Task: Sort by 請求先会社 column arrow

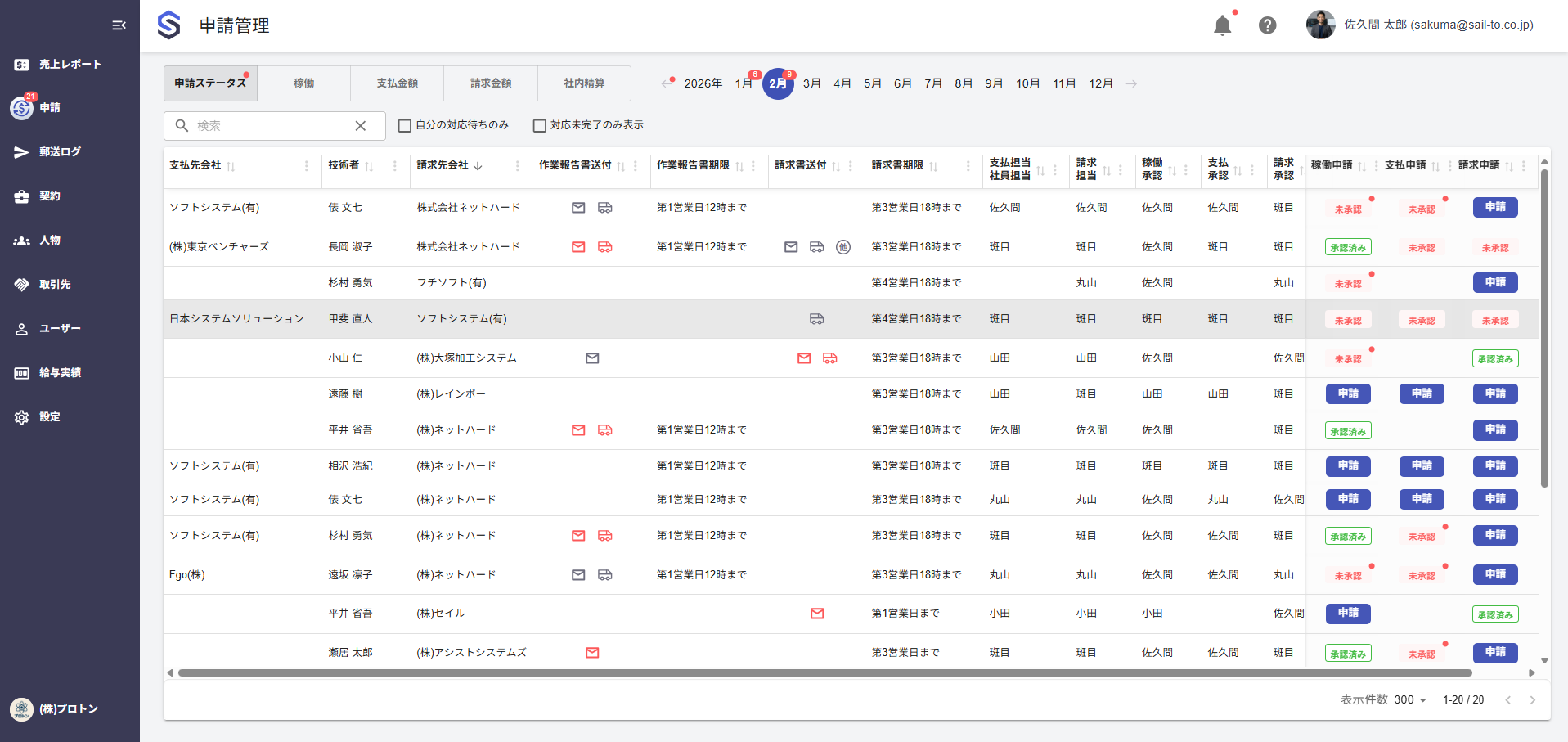Action: [x=478, y=166]
